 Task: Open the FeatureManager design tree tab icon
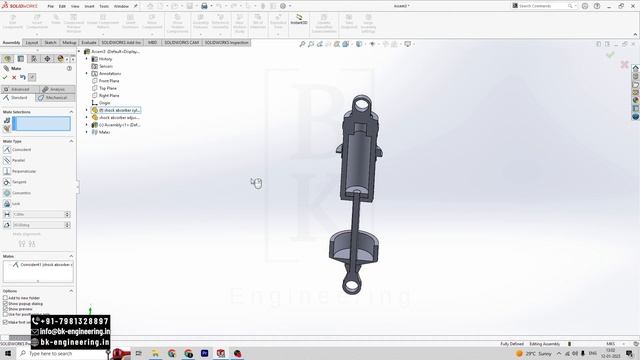pos(7,59)
